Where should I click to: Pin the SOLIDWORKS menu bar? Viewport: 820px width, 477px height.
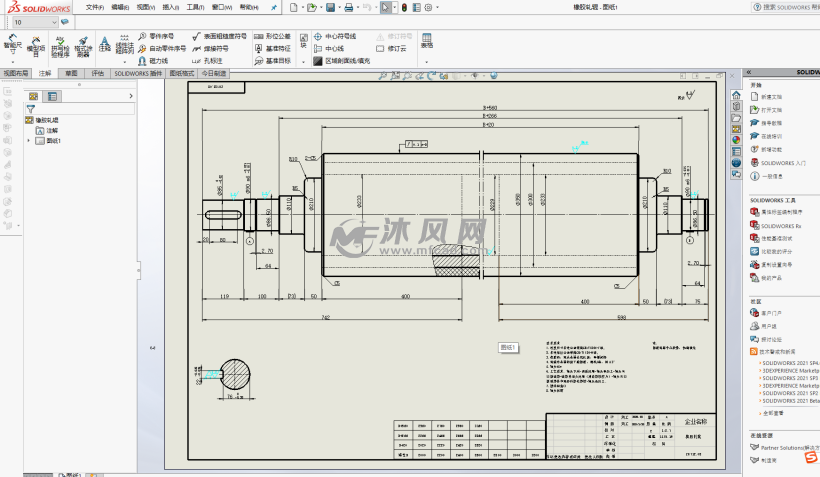[x=275, y=7]
